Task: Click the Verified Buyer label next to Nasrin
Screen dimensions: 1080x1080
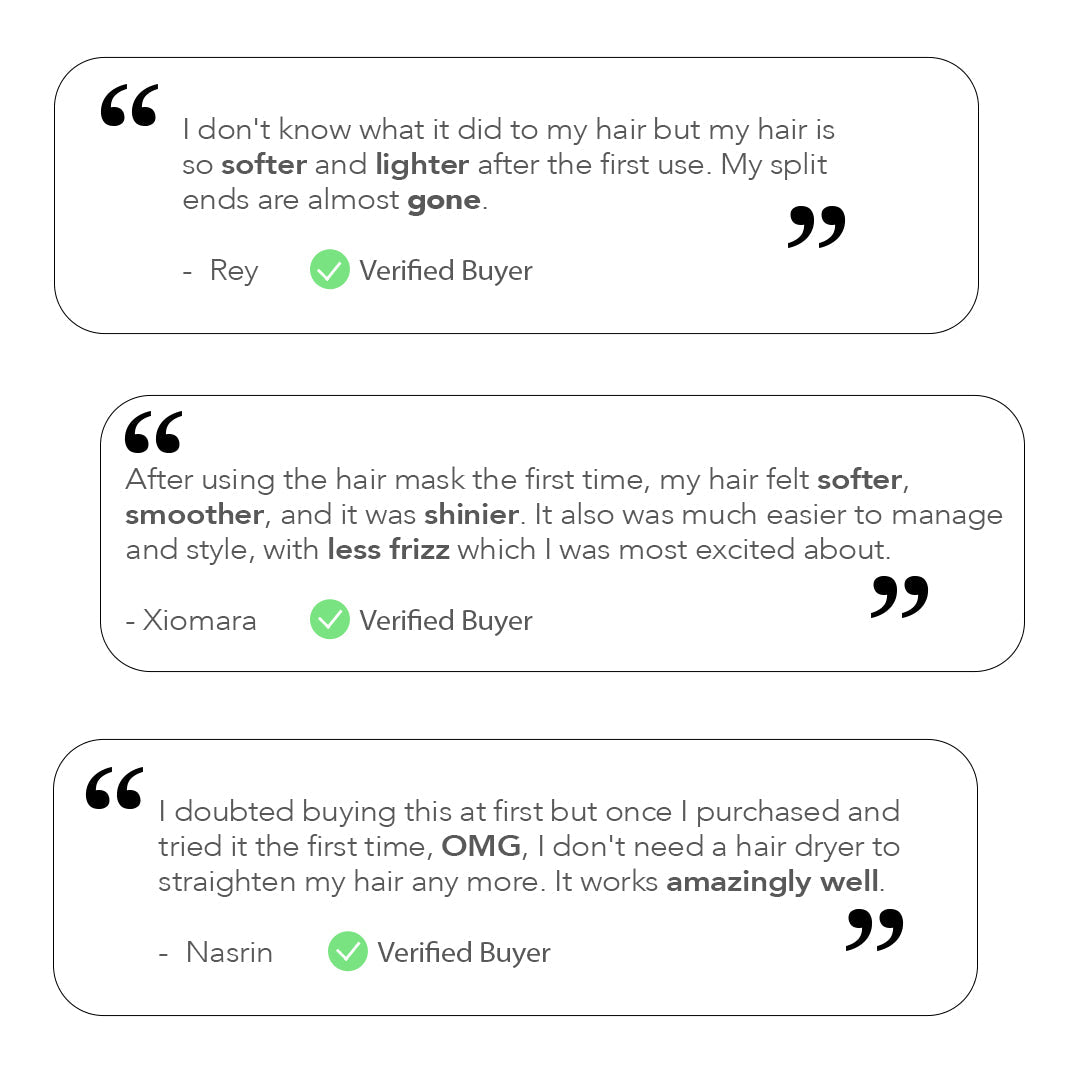Action: click(x=464, y=952)
